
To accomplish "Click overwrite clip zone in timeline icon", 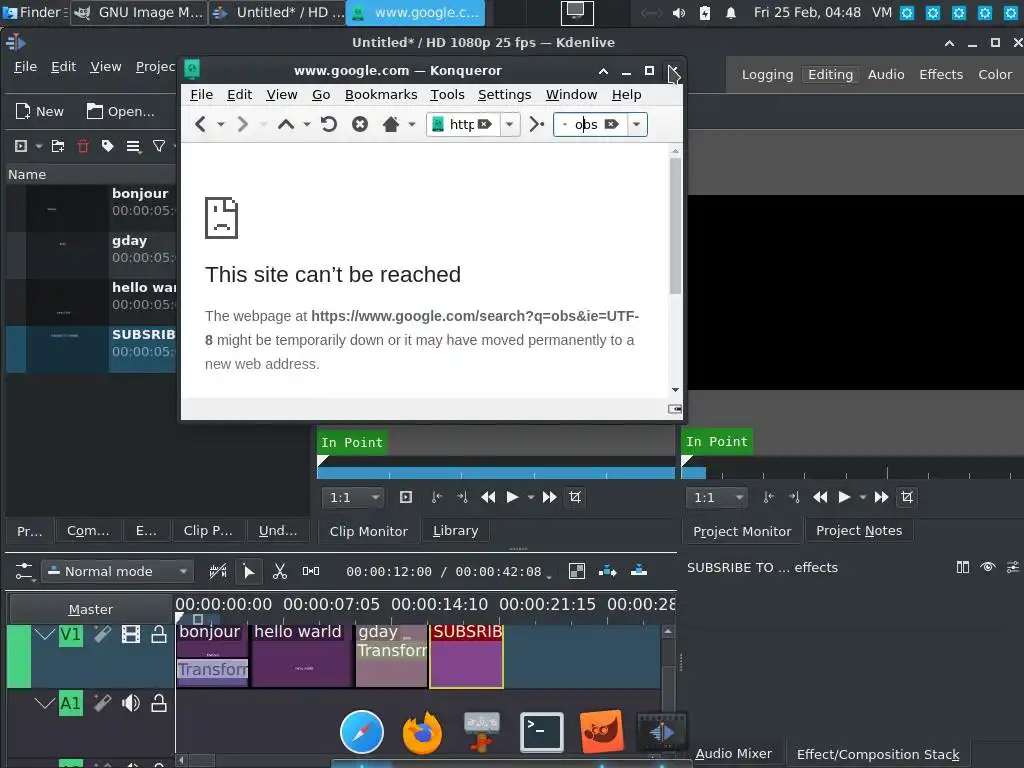I will pos(639,571).
